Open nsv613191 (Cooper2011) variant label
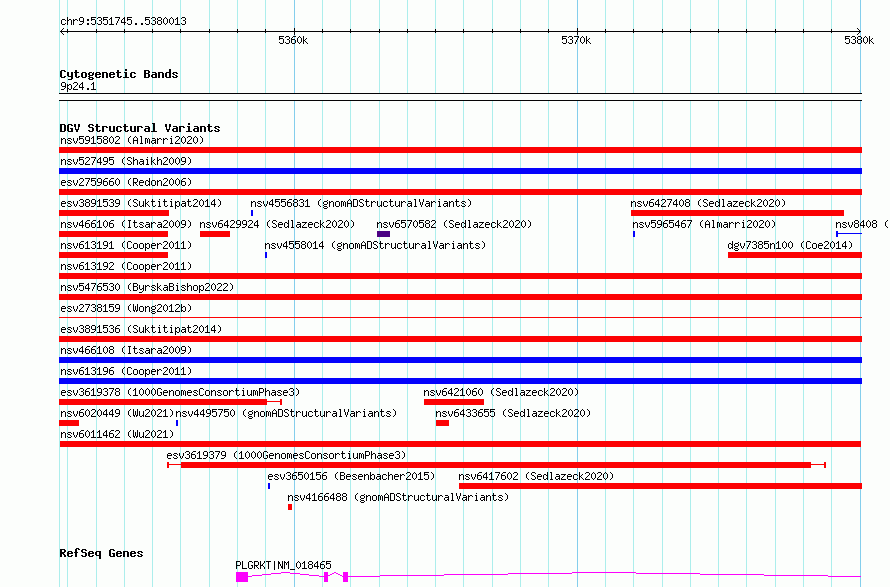 (x=126, y=245)
